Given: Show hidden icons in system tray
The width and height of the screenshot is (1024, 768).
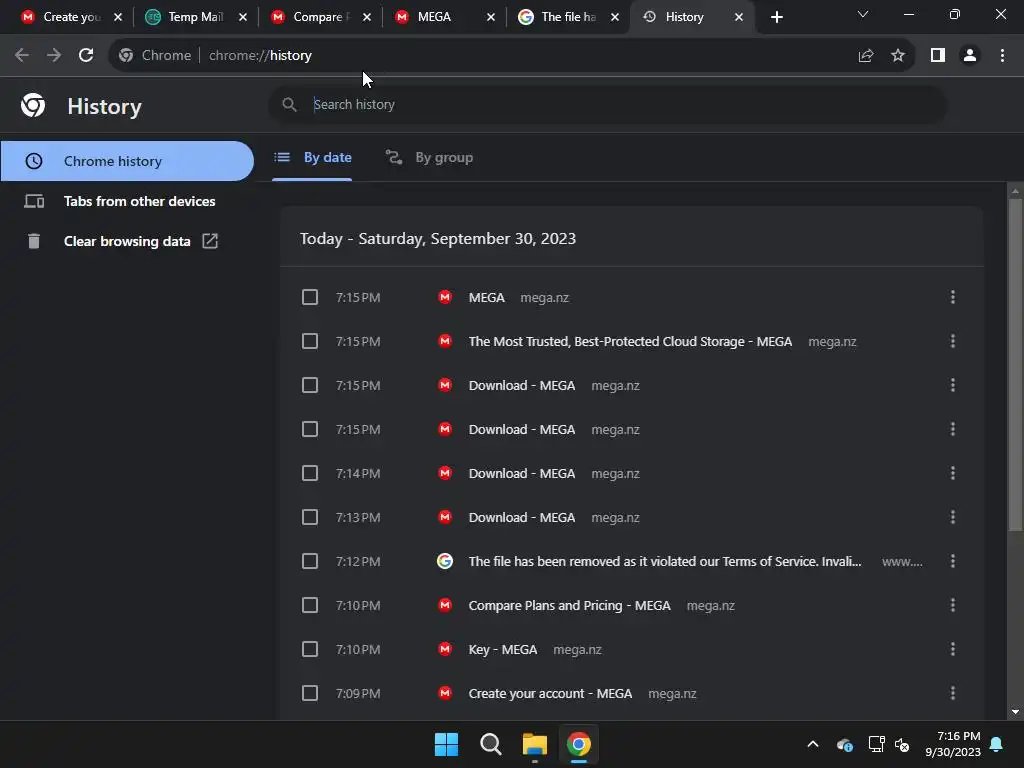Looking at the screenshot, I should (813, 744).
